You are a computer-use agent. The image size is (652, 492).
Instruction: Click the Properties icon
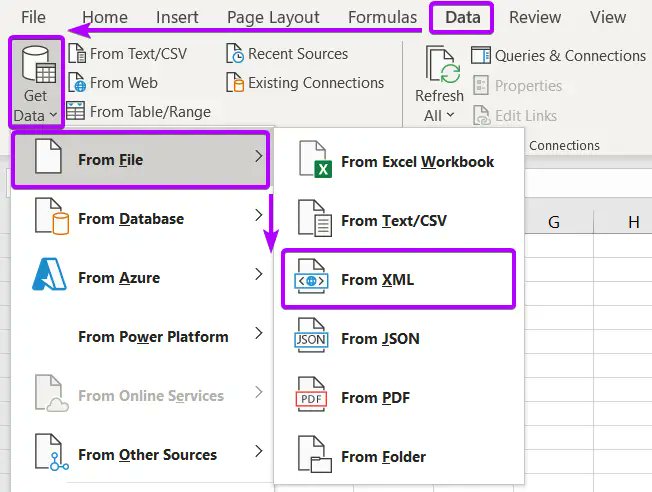(481, 85)
